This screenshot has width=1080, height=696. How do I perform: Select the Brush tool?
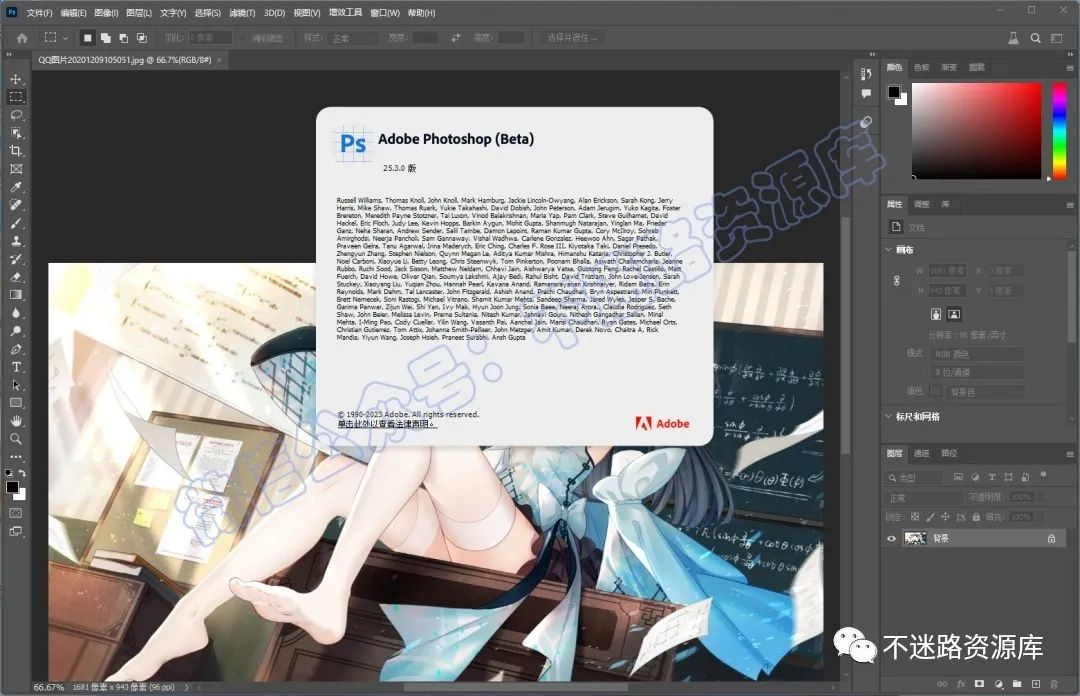click(x=16, y=223)
